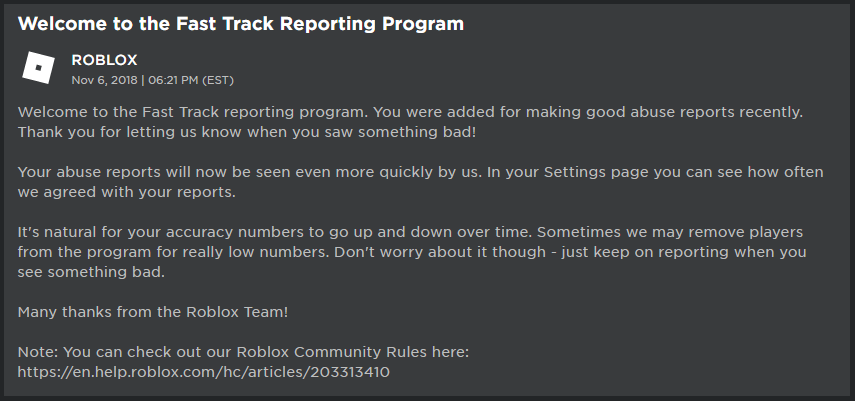Click the white Roblox logo avatar
Viewport: 855px width, 401px height.
click(x=39, y=68)
